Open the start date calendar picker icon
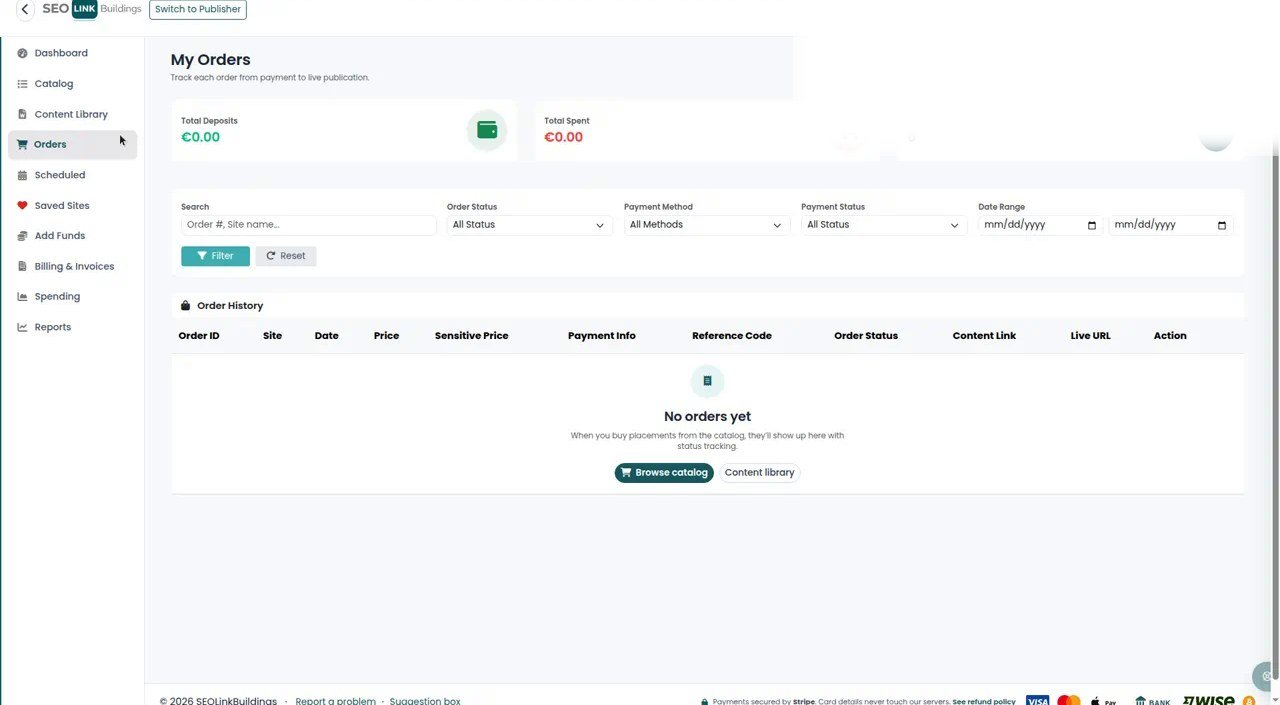Viewport: 1280px width, 705px height. (x=1091, y=225)
